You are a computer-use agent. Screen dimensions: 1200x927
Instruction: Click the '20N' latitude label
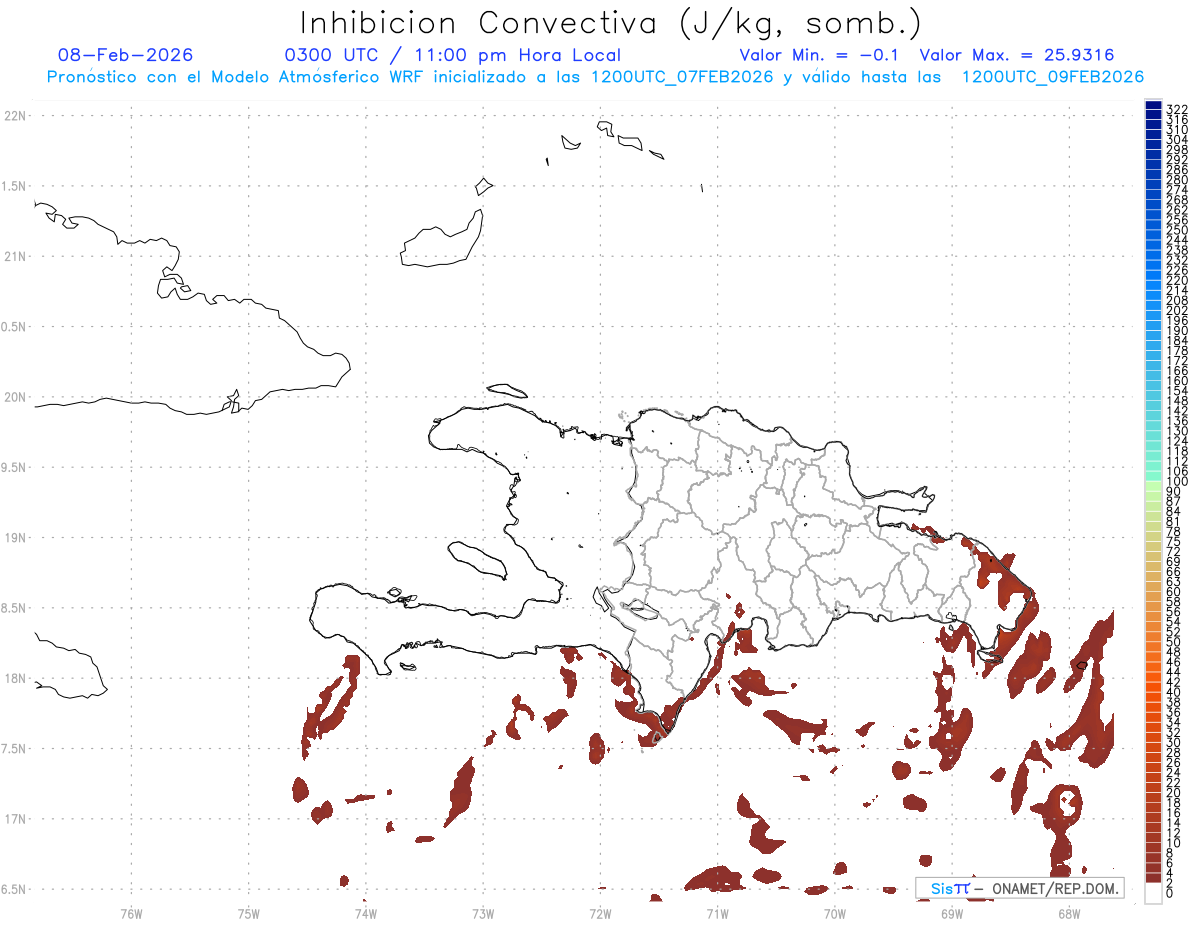(14, 397)
